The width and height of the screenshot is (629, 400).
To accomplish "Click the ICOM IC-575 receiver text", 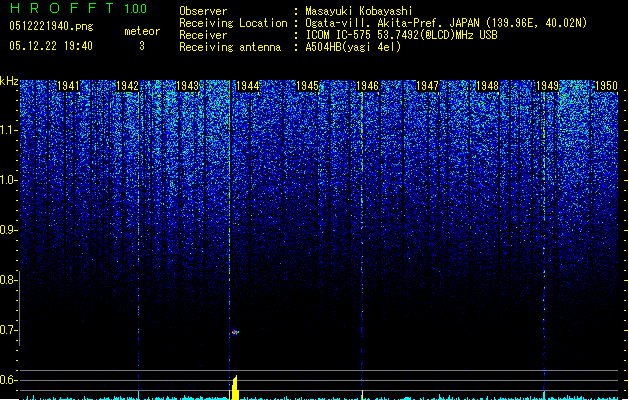I will [x=401, y=35].
